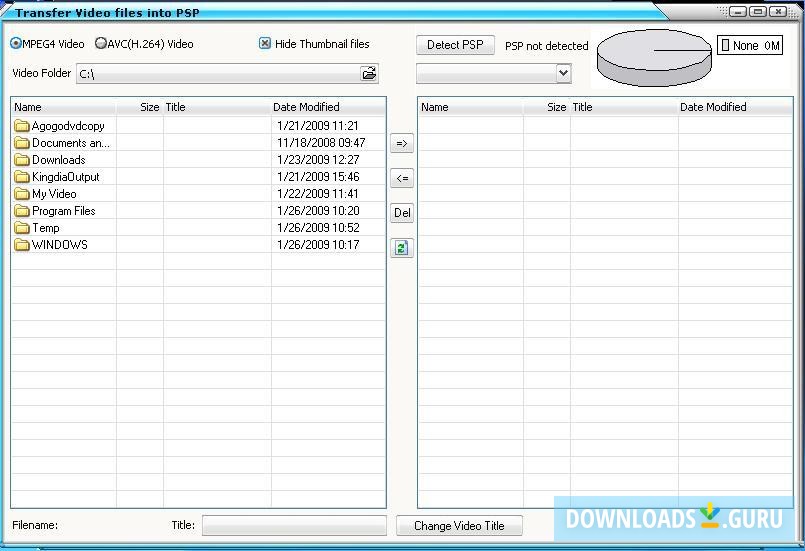The height and width of the screenshot is (551, 805).
Task: Click the Detect PSP button
Action: point(455,45)
